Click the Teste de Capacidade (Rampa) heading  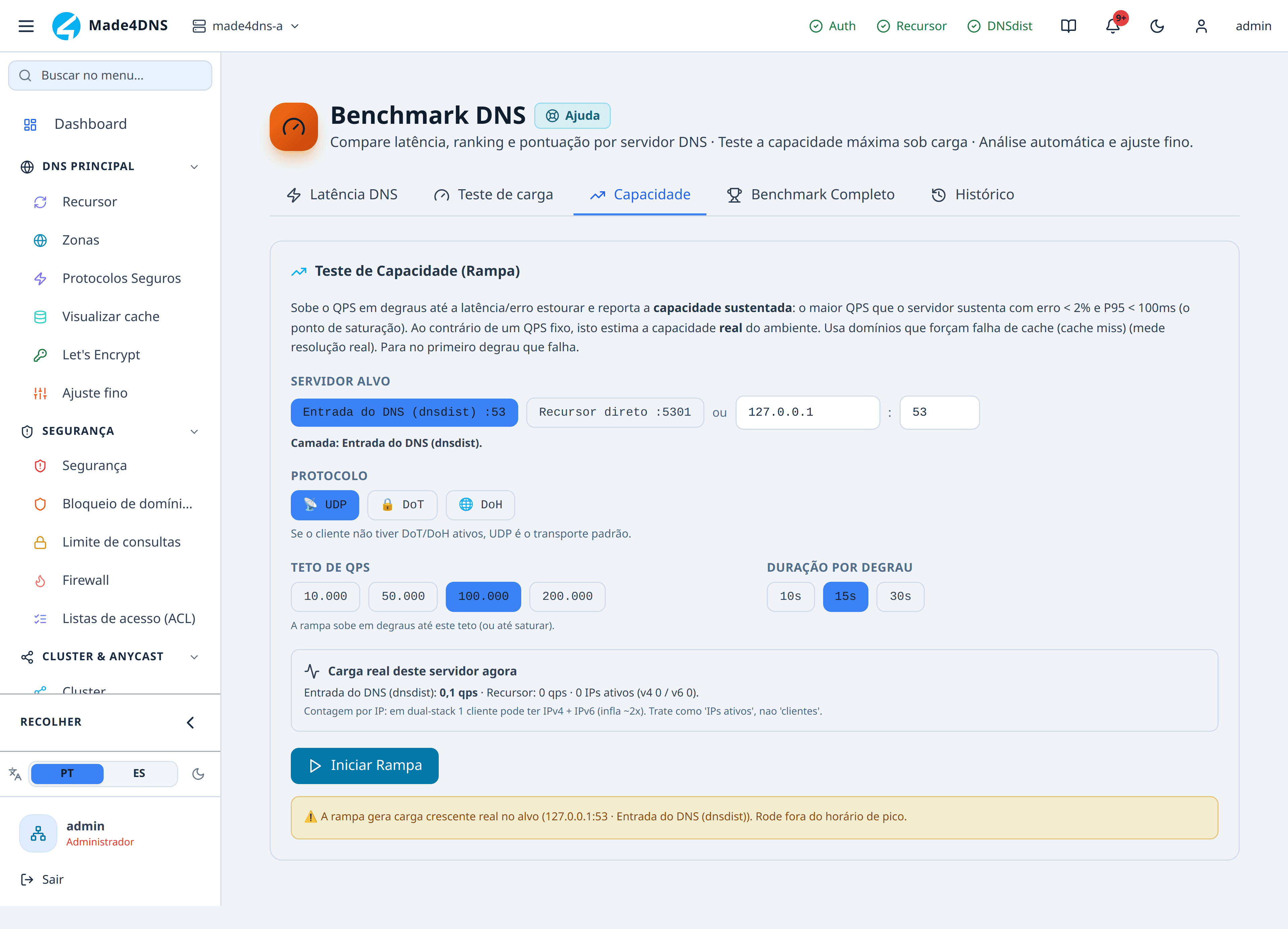click(417, 271)
